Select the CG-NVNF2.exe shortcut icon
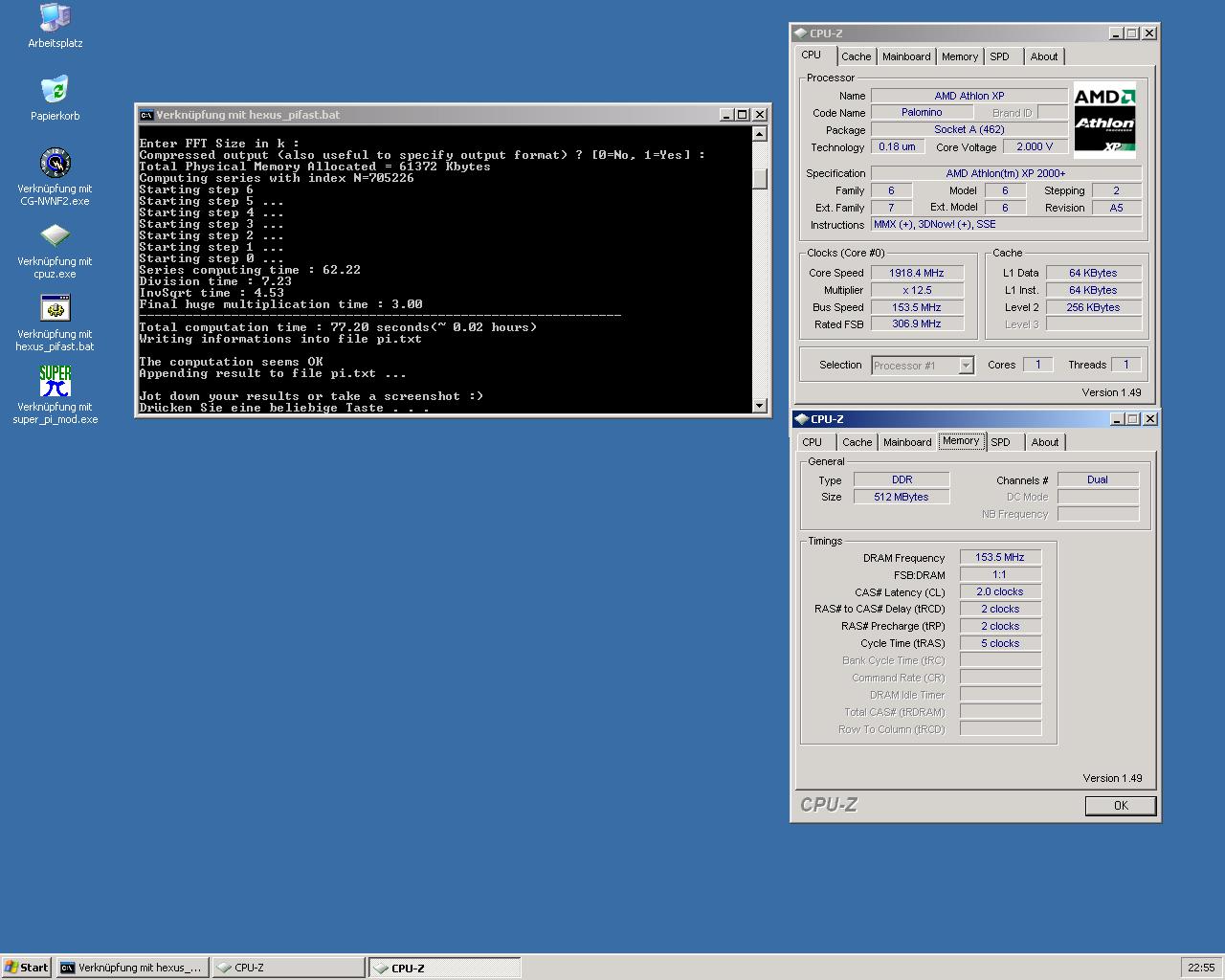The height and width of the screenshot is (980, 1225). click(55, 163)
